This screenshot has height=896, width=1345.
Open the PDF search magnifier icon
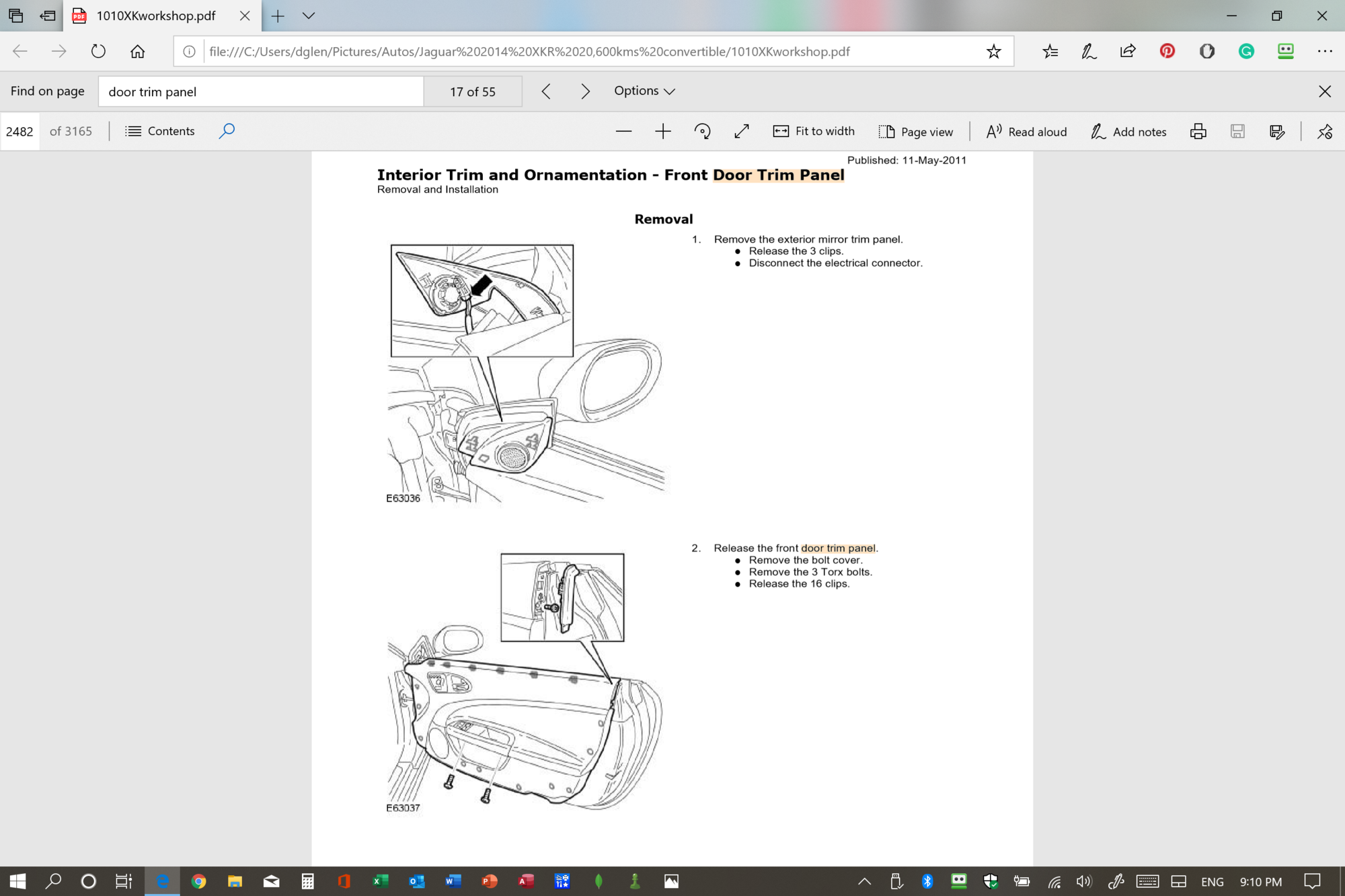[x=227, y=130]
